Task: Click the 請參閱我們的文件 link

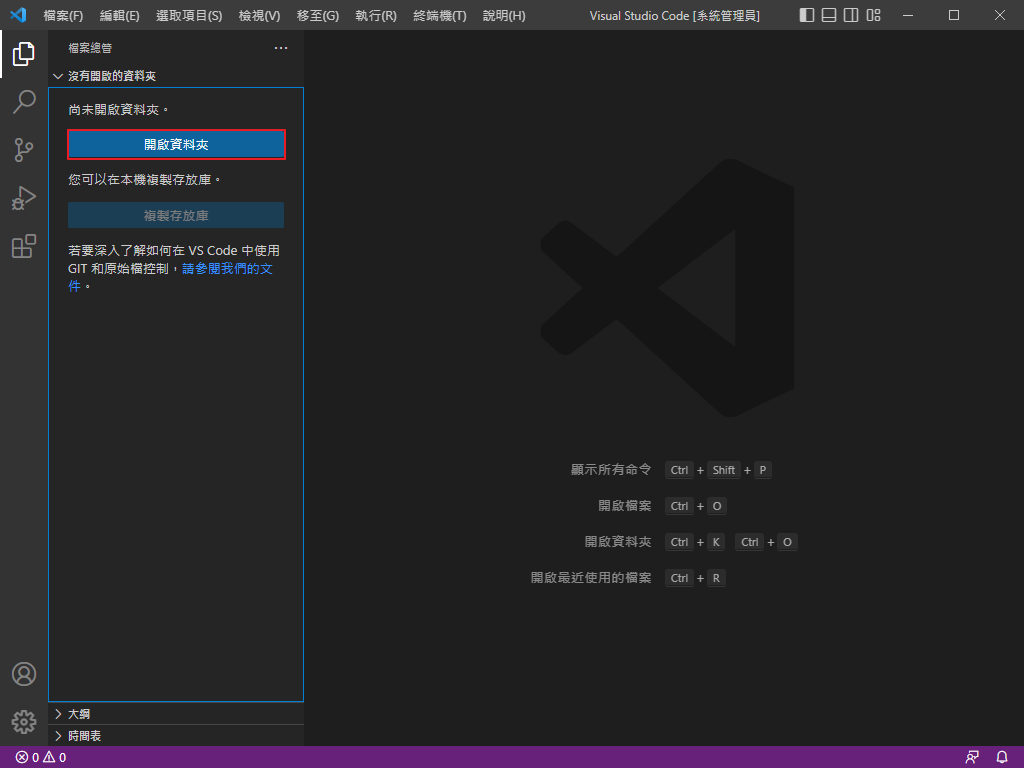Action: [227, 269]
